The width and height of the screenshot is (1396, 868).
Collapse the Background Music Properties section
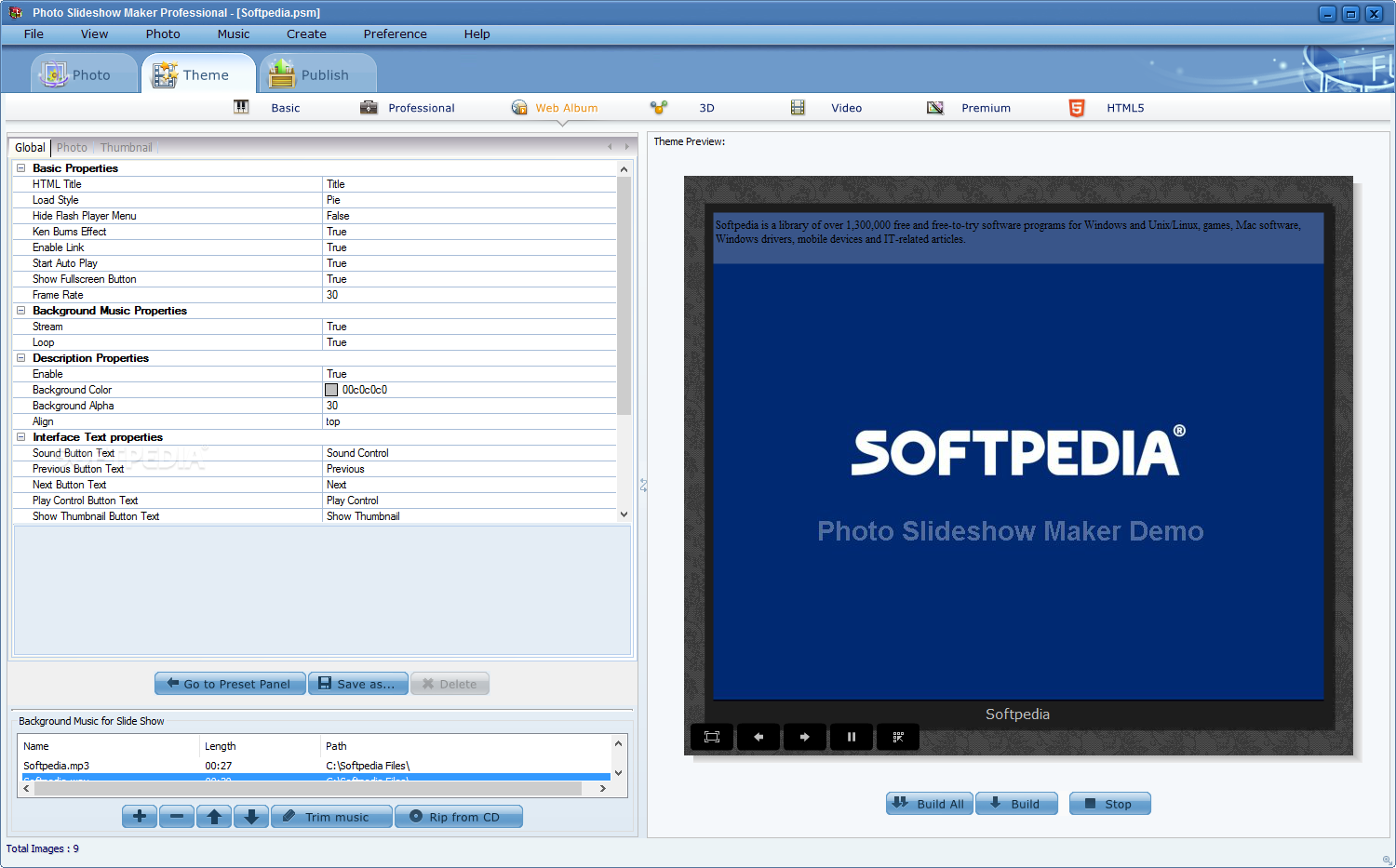coord(20,311)
